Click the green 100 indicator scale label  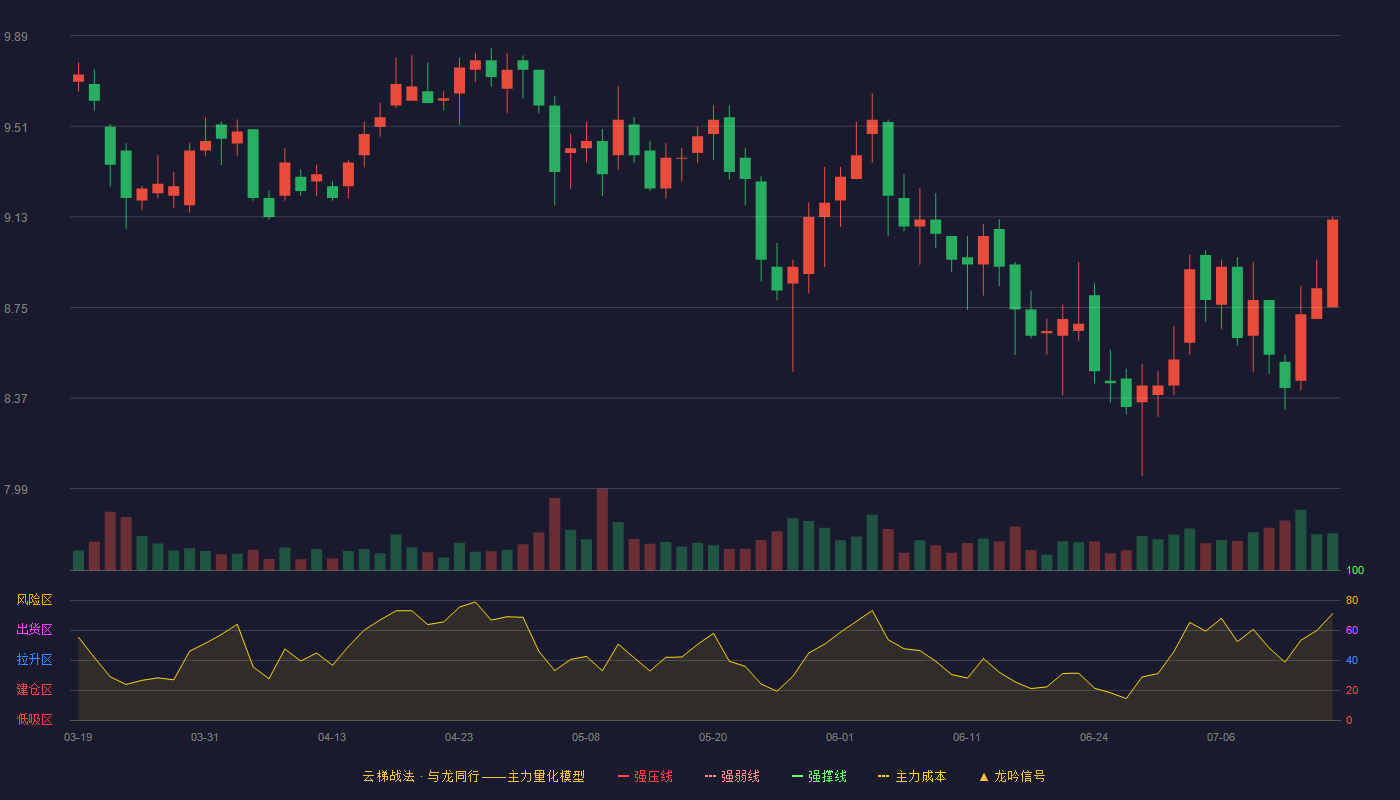point(1355,571)
